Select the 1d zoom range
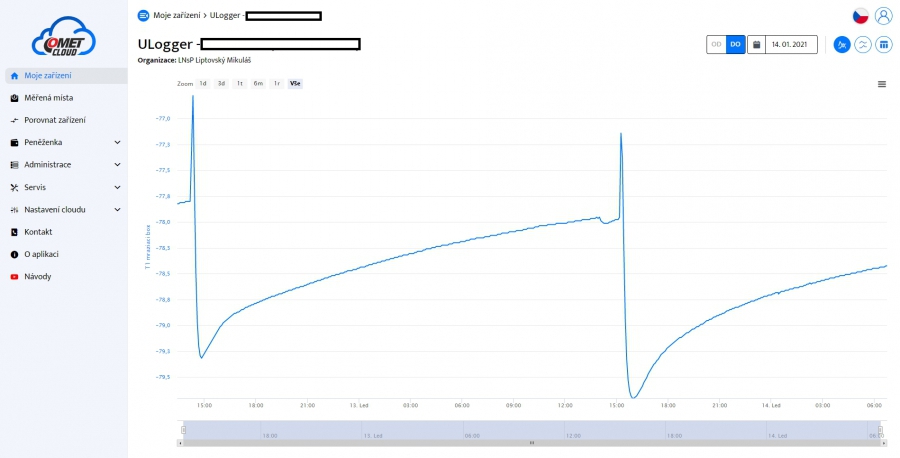 tap(203, 84)
